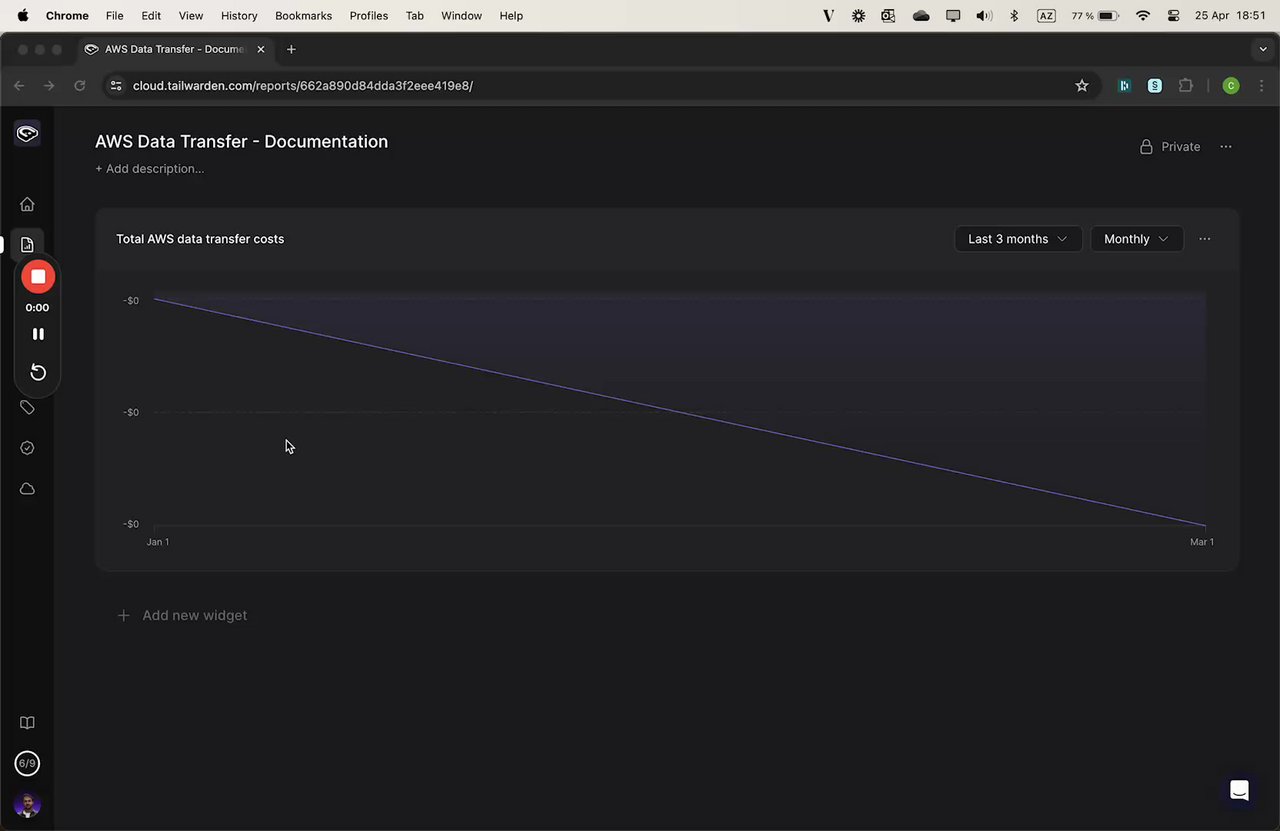
Task: Expand the Monthly granularity dropdown
Action: [1137, 239]
